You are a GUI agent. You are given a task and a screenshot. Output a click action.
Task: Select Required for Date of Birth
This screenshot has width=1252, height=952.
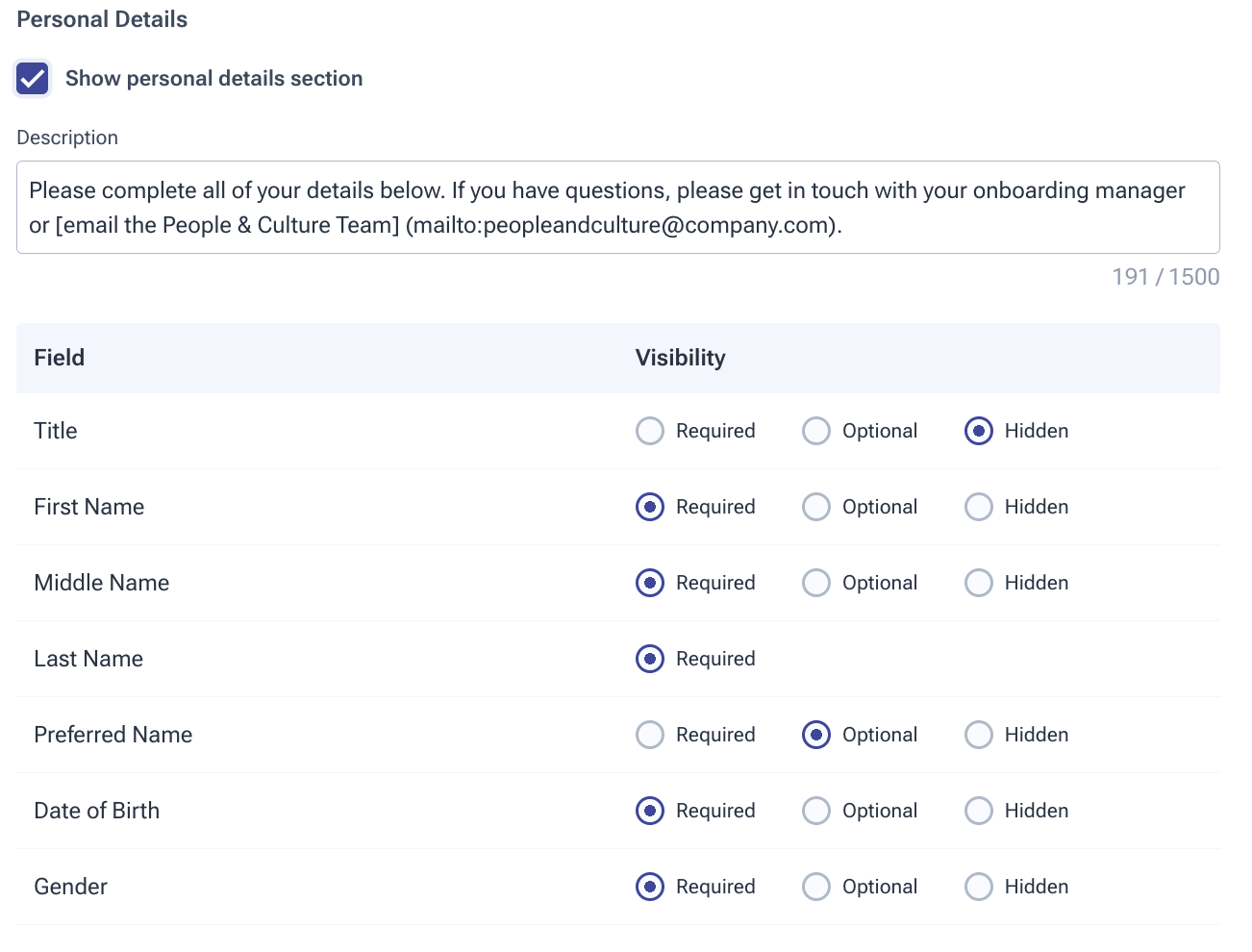[x=650, y=811]
